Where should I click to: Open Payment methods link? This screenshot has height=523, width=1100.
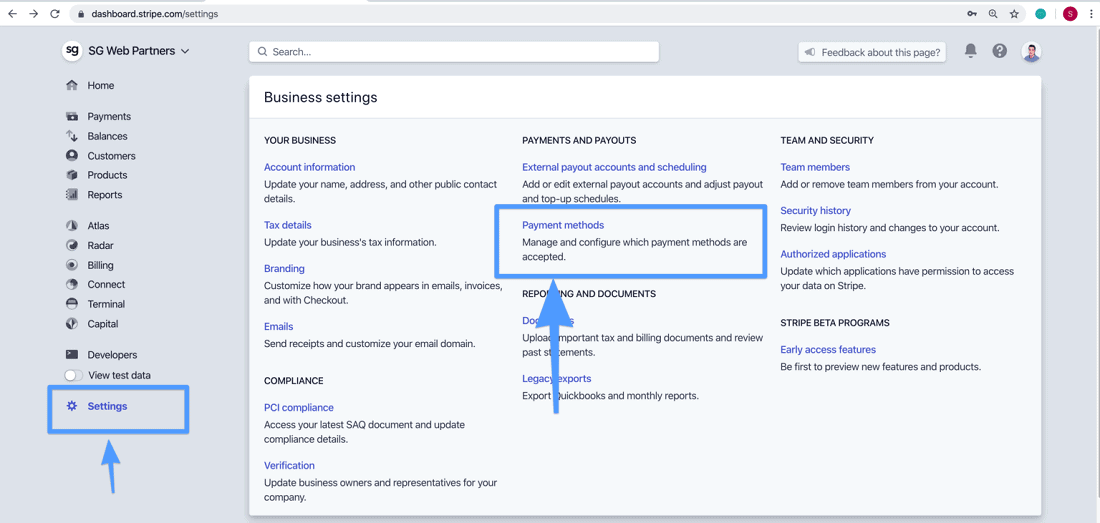point(563,225)
